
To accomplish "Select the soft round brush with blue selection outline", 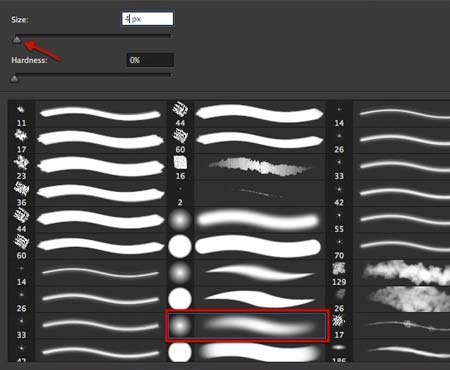I will tap(247, 326).
